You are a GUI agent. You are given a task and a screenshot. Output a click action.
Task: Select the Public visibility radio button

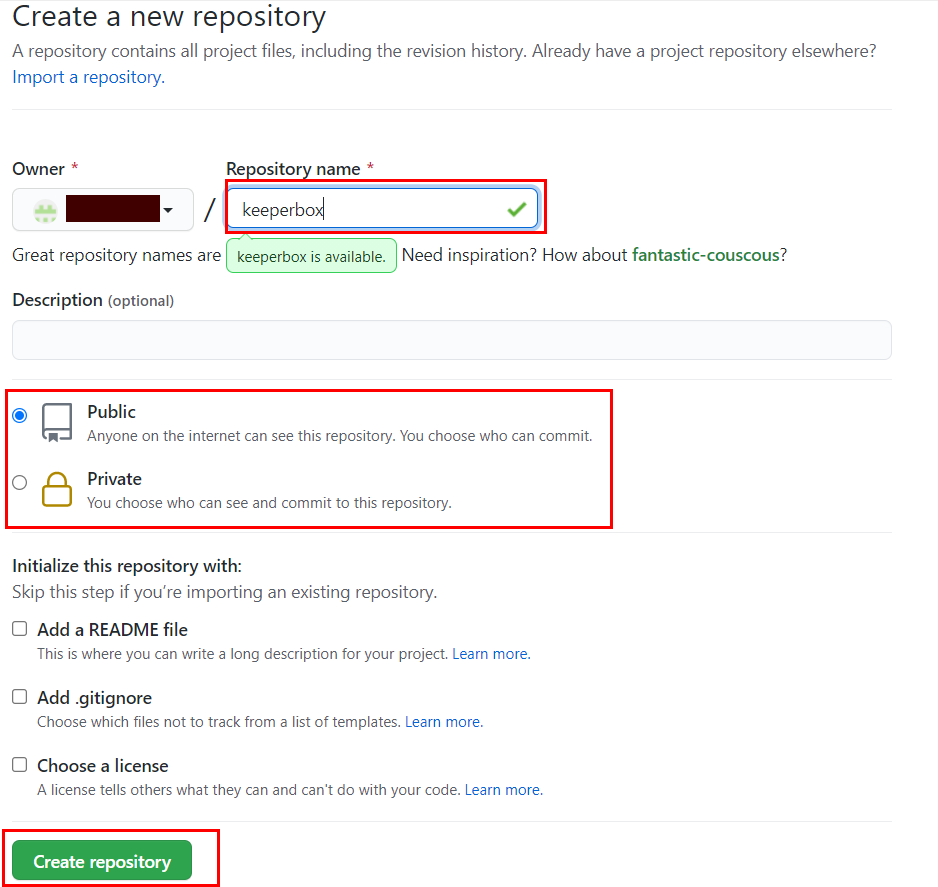click(20, 415)
